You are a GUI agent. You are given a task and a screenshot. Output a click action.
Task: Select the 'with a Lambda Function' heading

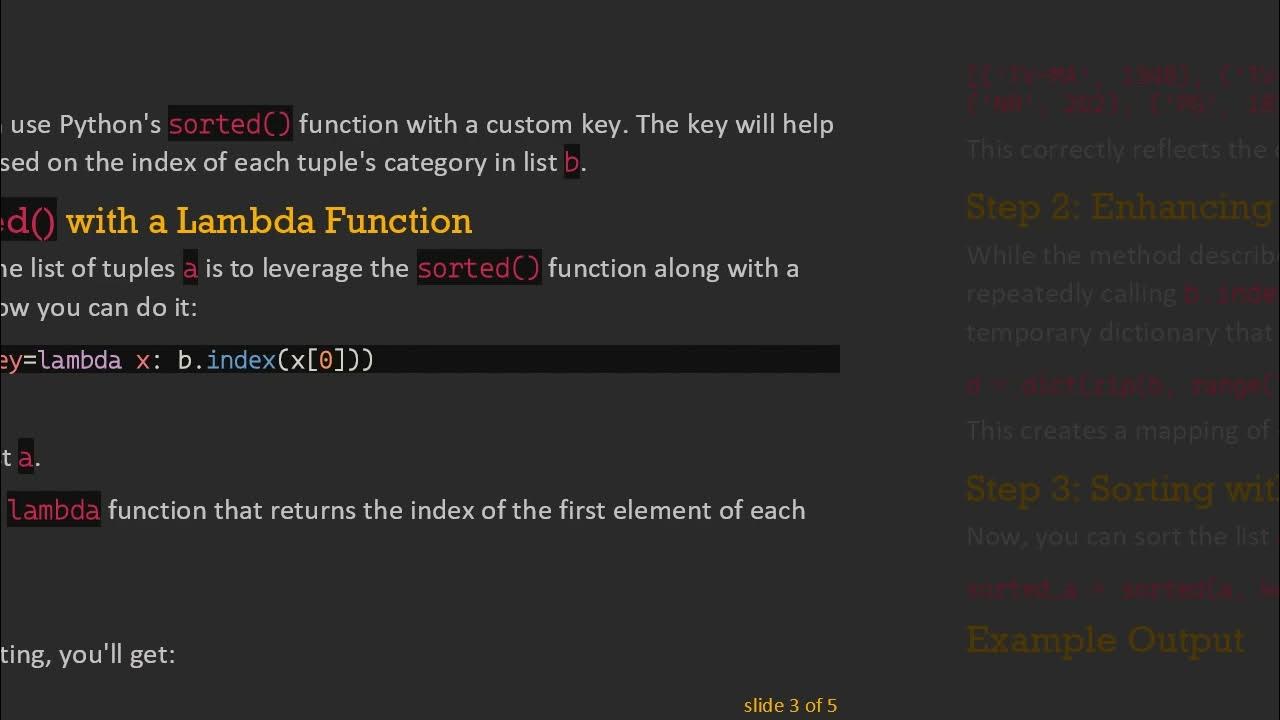(269, 221)
